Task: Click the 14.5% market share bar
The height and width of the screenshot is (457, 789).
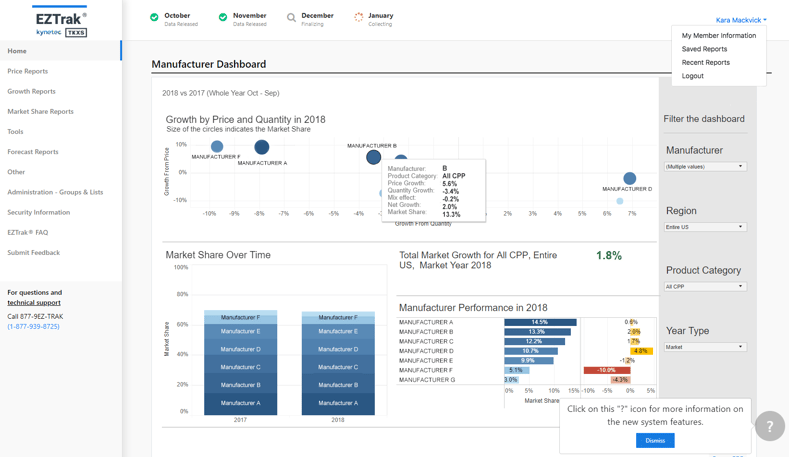Action: click(540, 322)
